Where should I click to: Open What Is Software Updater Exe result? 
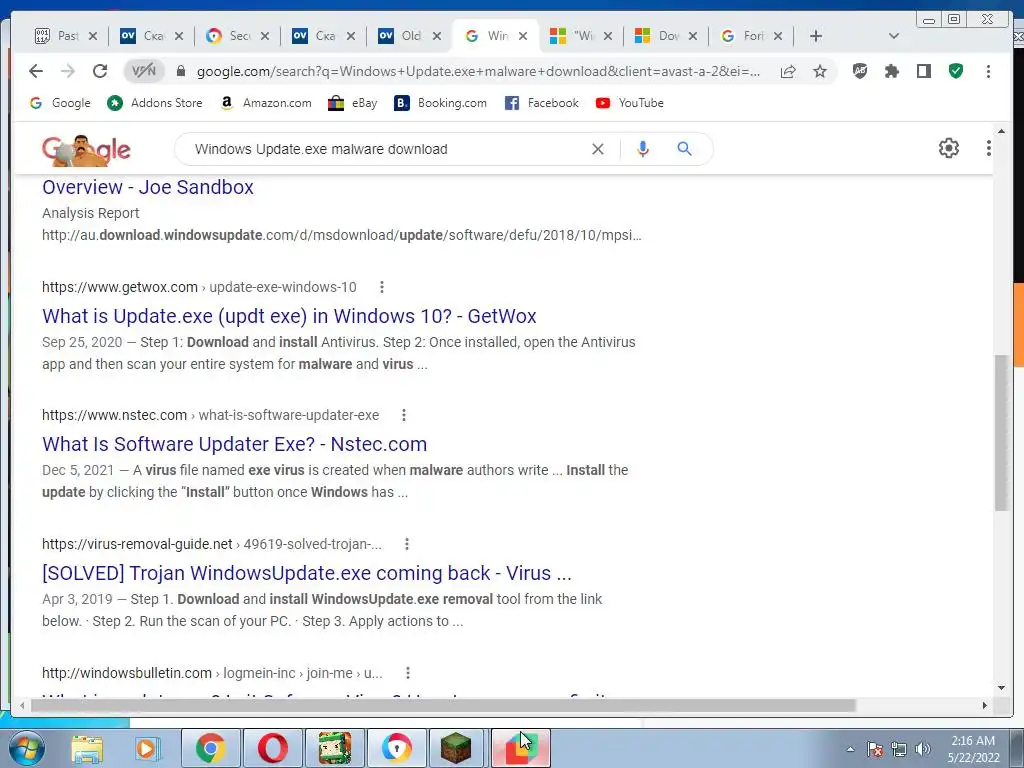click(234, 444)
